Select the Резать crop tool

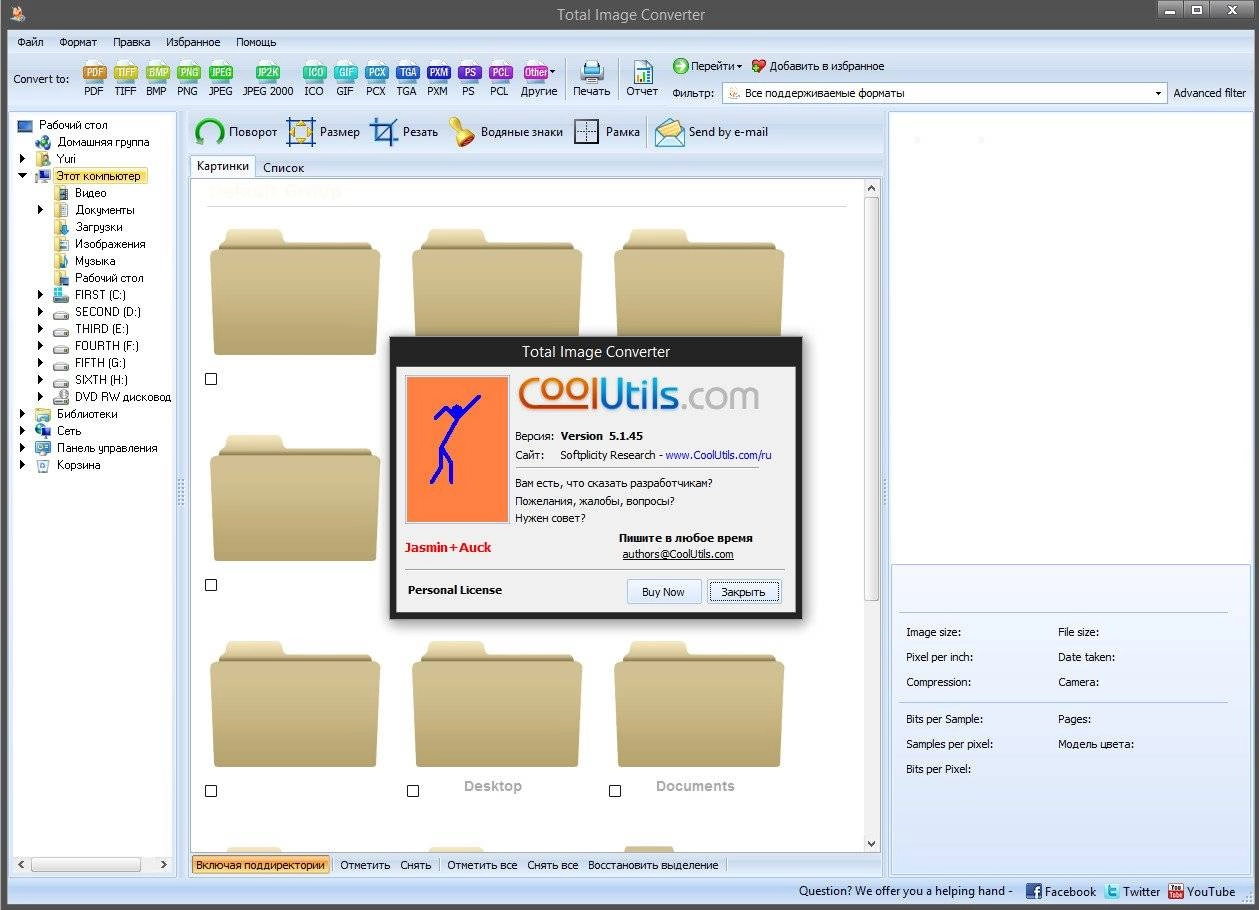tap(404, 132)
